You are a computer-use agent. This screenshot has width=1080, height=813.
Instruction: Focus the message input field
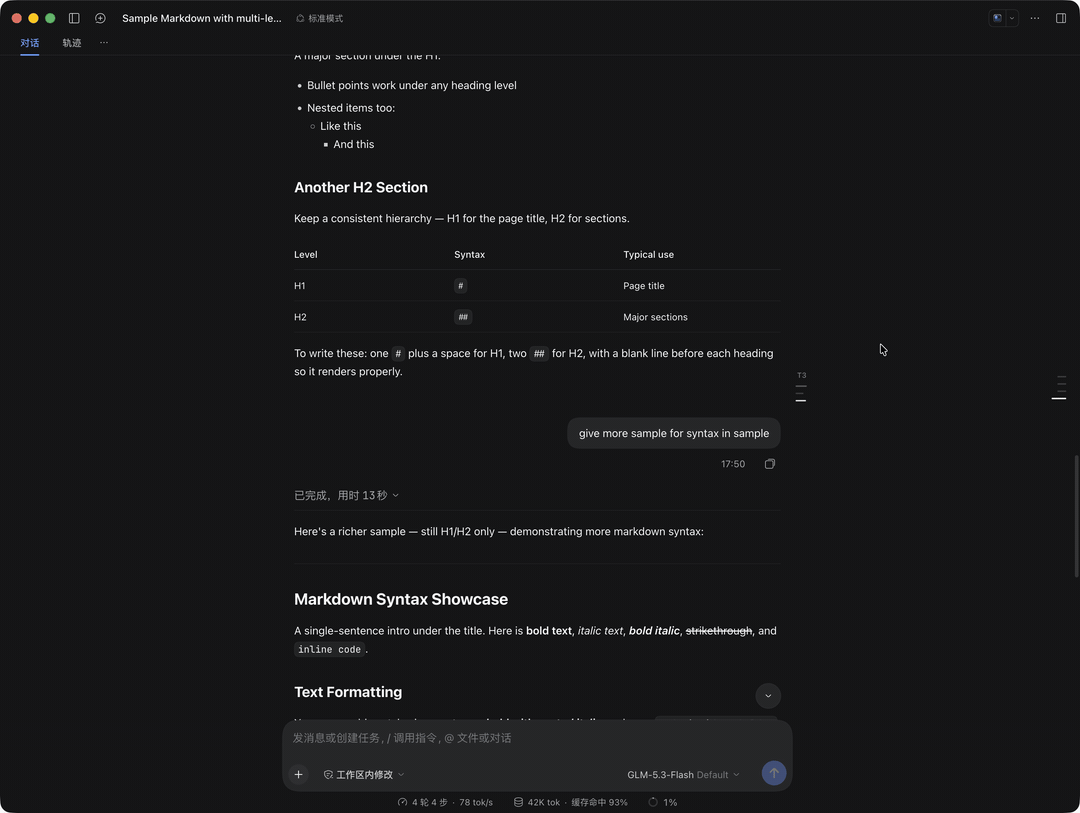537,738
